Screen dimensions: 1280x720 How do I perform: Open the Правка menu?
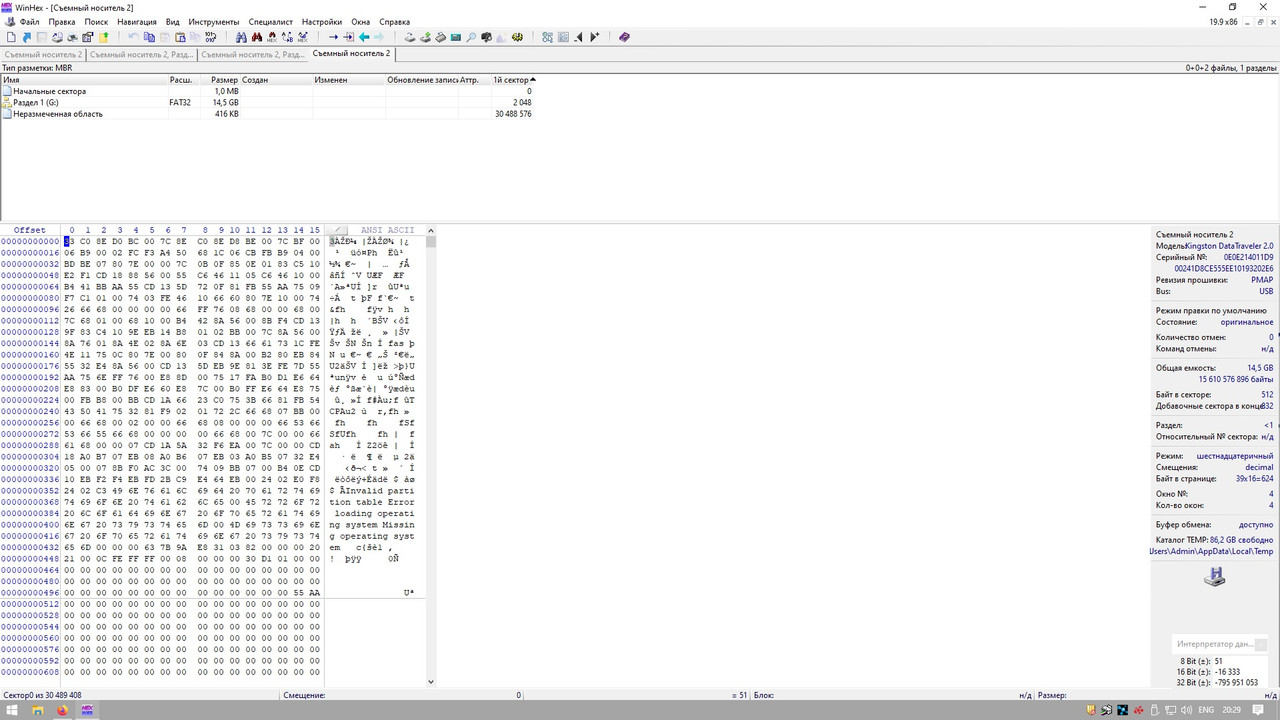pos(62,21)
